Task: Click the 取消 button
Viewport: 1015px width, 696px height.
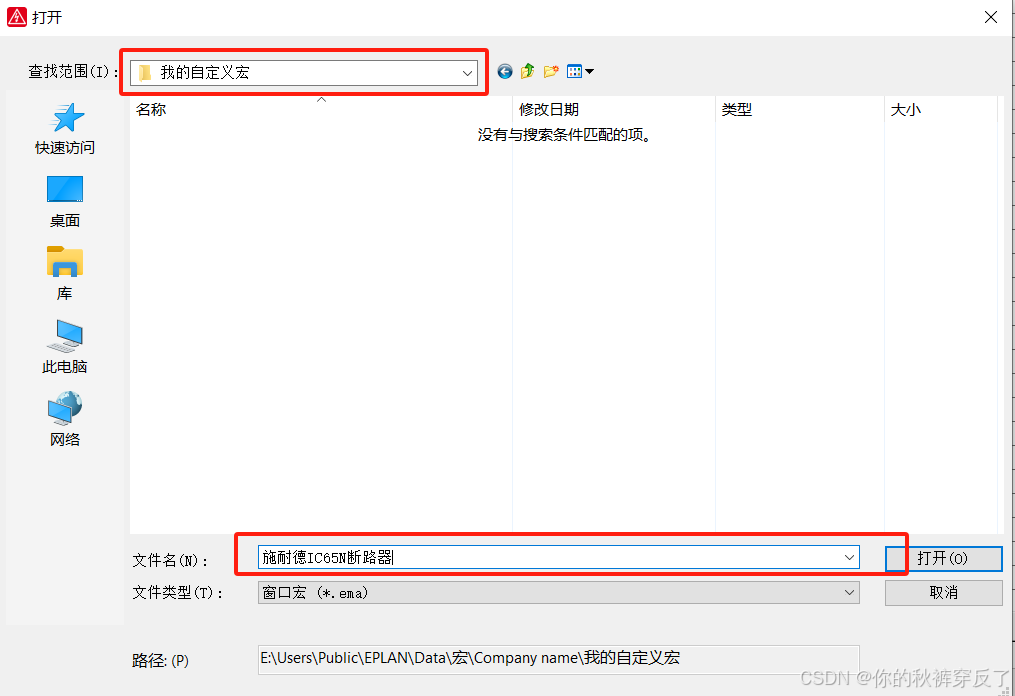Action: tap(943, 592)
